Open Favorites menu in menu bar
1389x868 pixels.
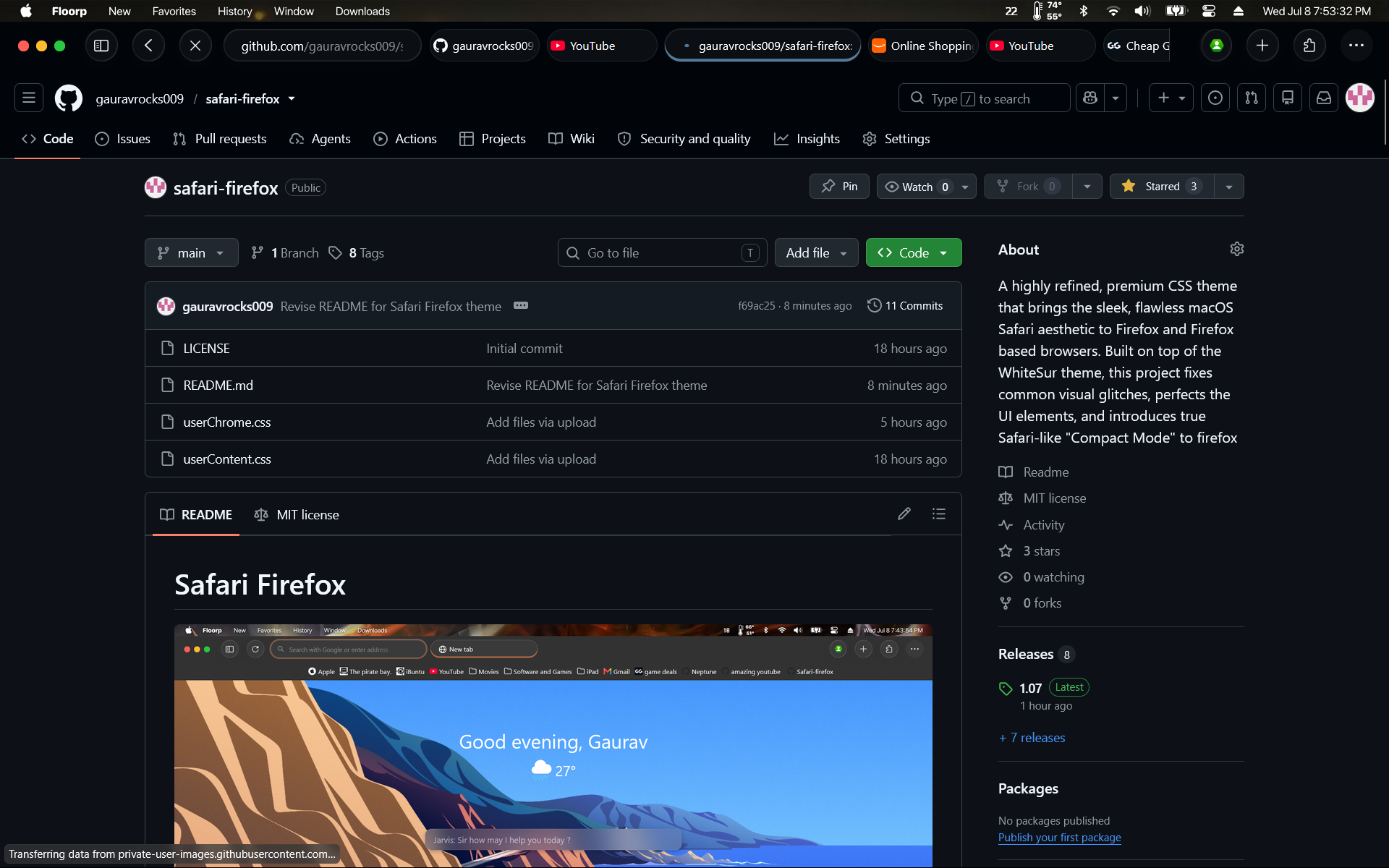(174, 11)
